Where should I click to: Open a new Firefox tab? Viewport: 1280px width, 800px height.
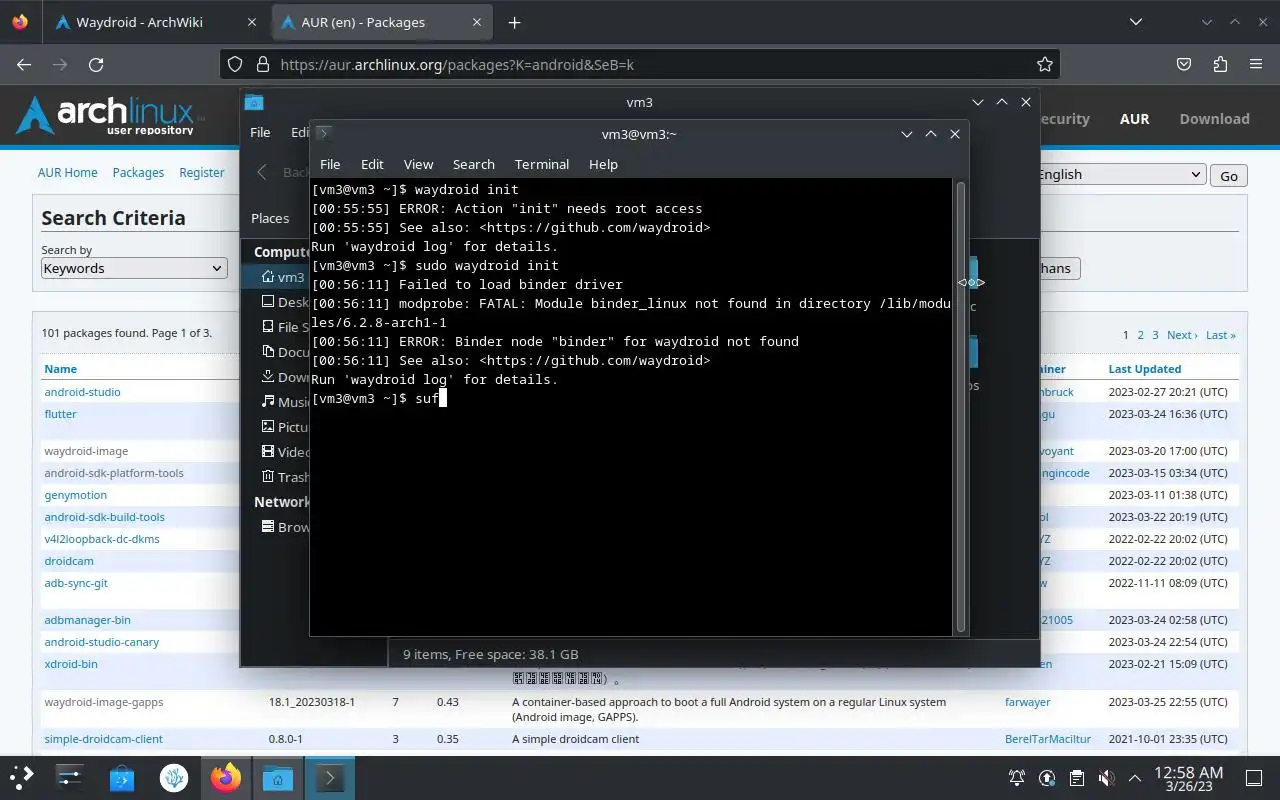tap(514, 22)
